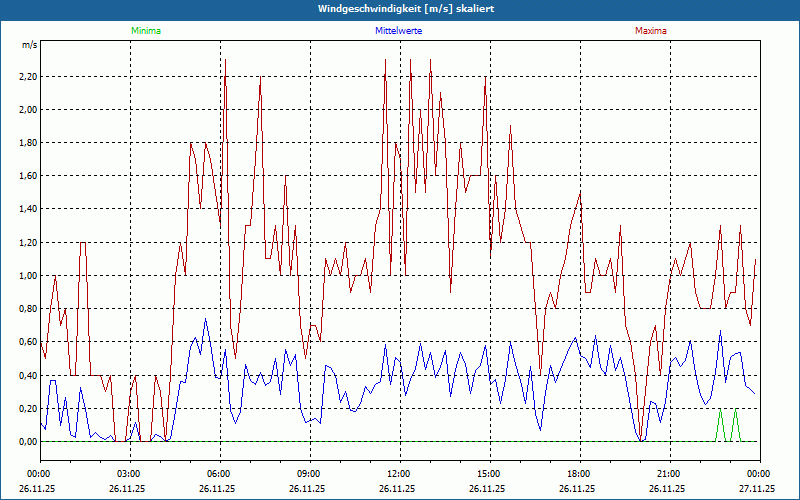Click the "m/s" unit label on y-axis
The height and width of the screenshot is (500, 800).
tap(30, 45)
